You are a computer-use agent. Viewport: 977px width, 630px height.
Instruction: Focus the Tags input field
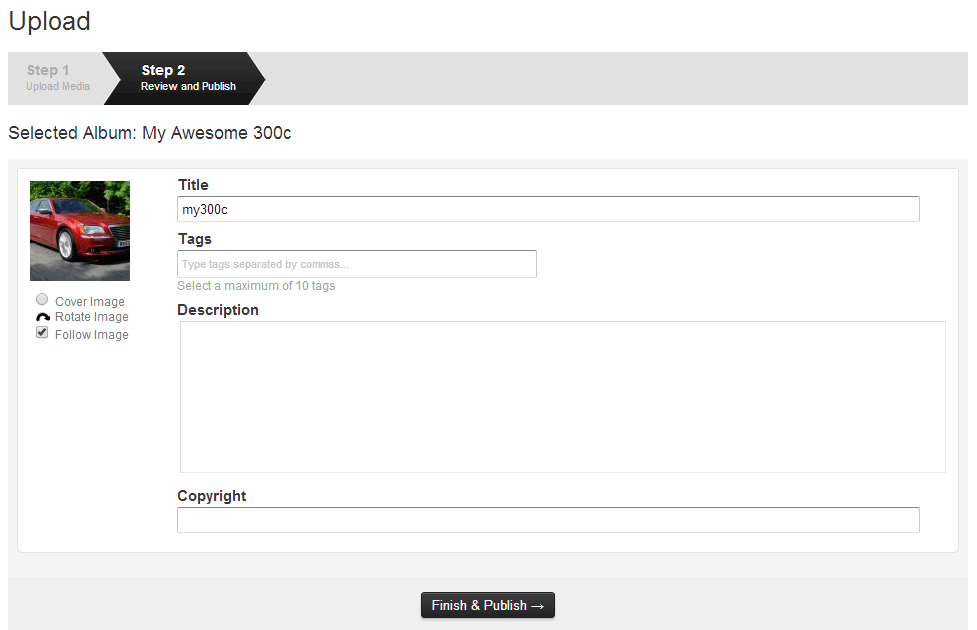[357, 264]
